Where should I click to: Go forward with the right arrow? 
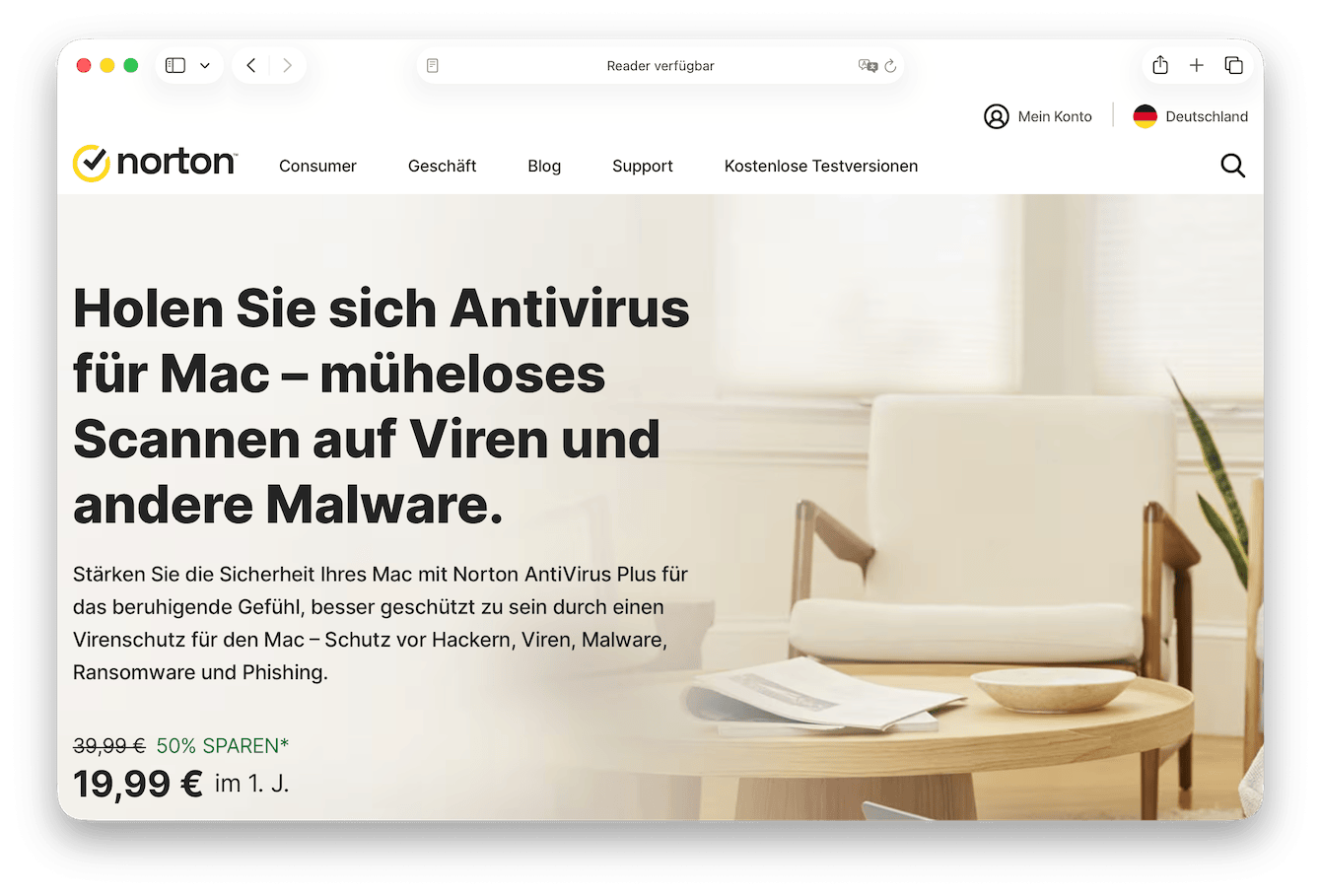287,65
